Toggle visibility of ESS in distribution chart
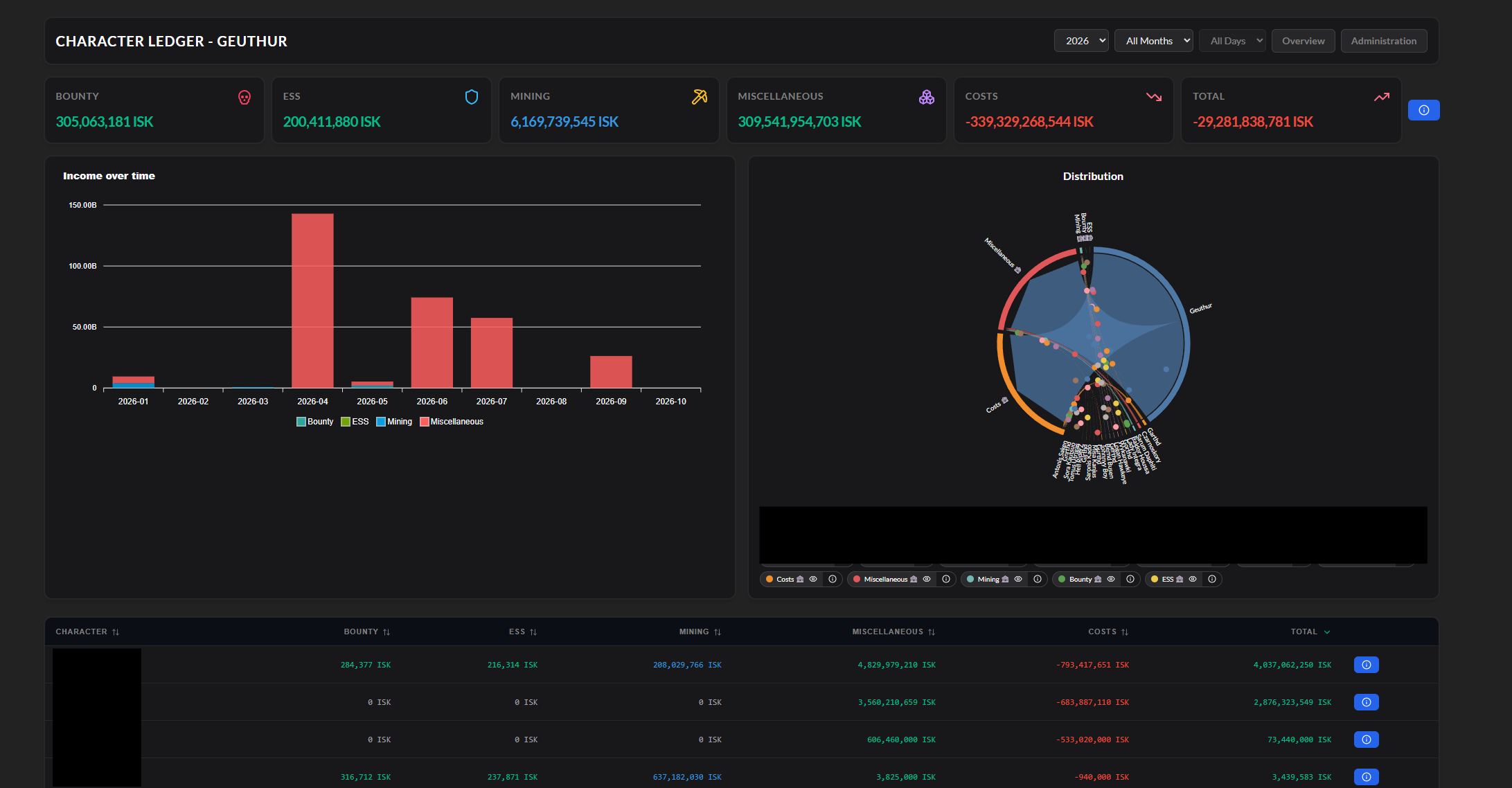Screen dimensions: 1512x788 click(1193, 580)
